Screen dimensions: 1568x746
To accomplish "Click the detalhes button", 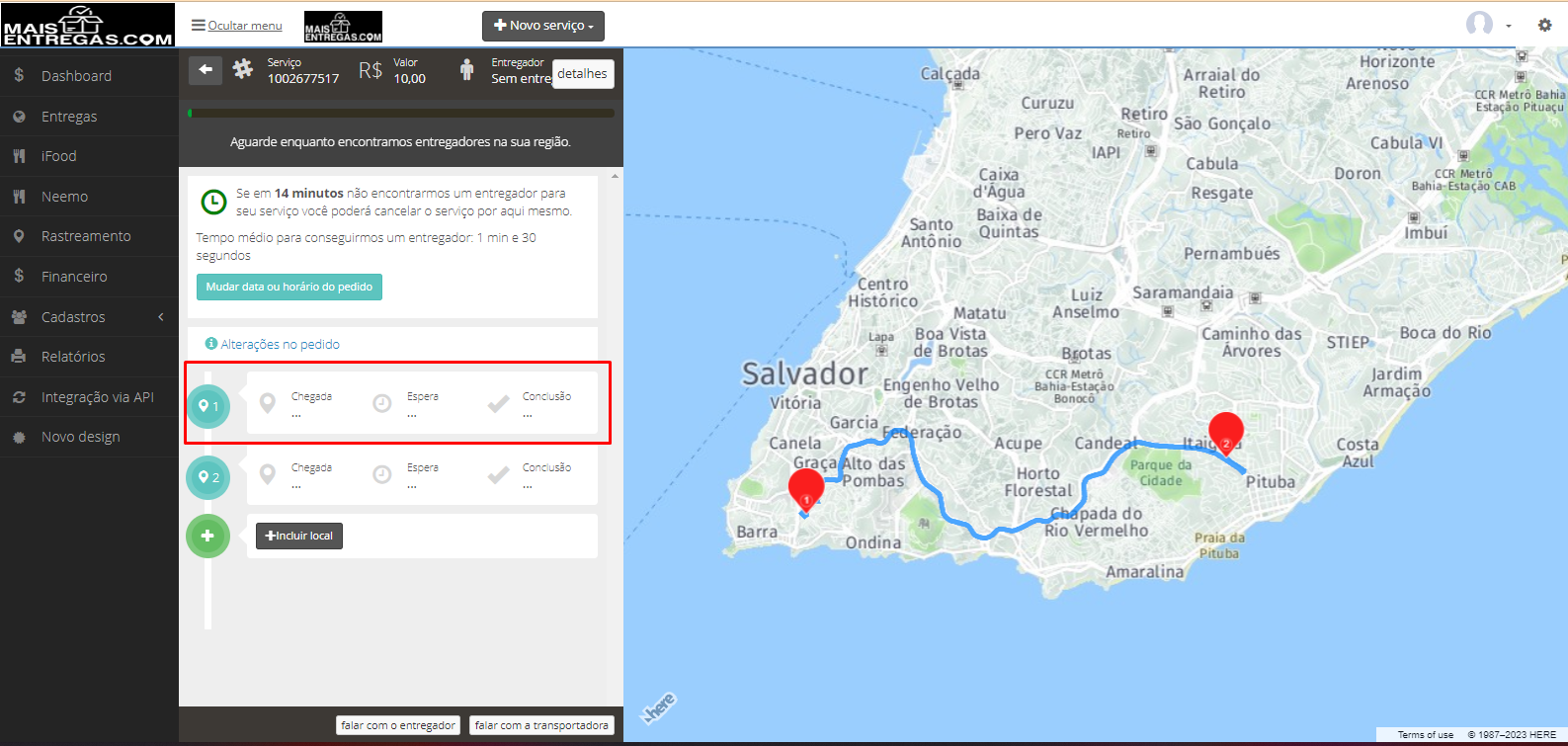I will [583, 74].
